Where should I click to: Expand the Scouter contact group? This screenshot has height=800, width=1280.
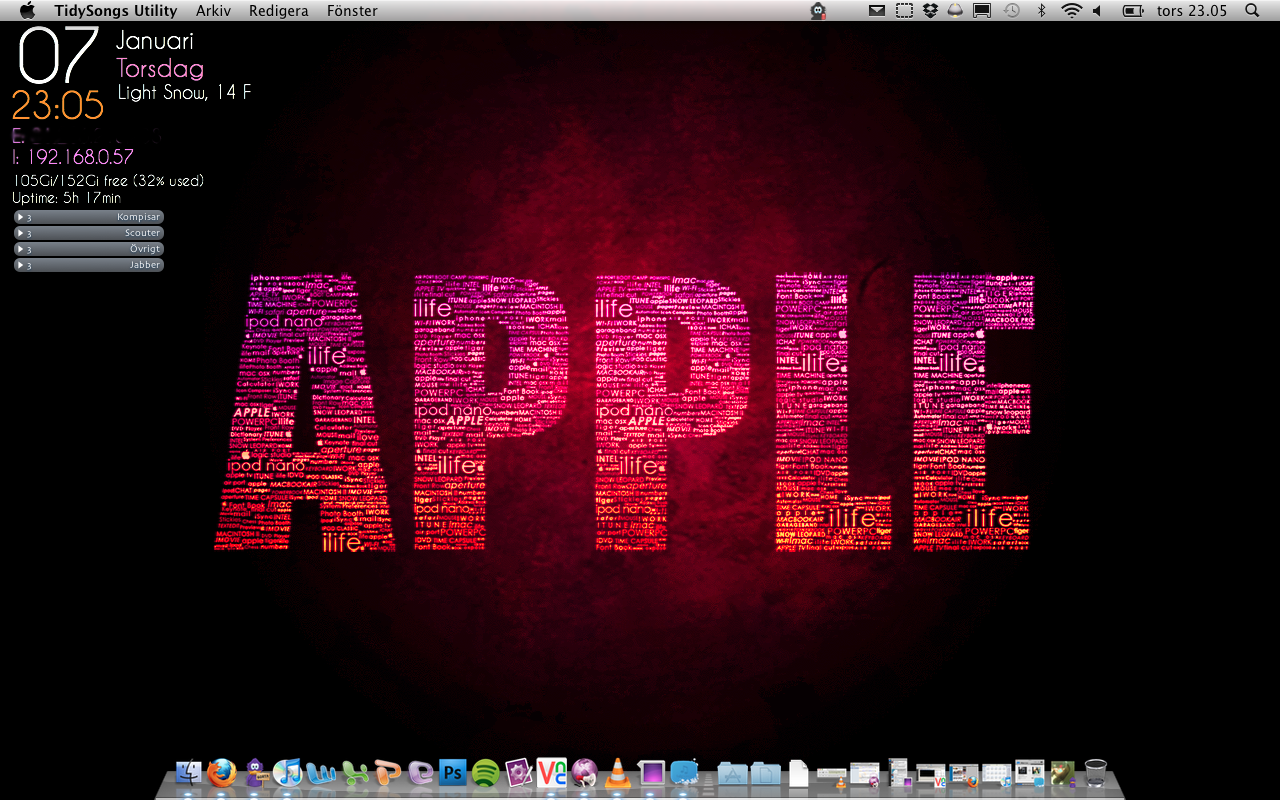point(88,233)
